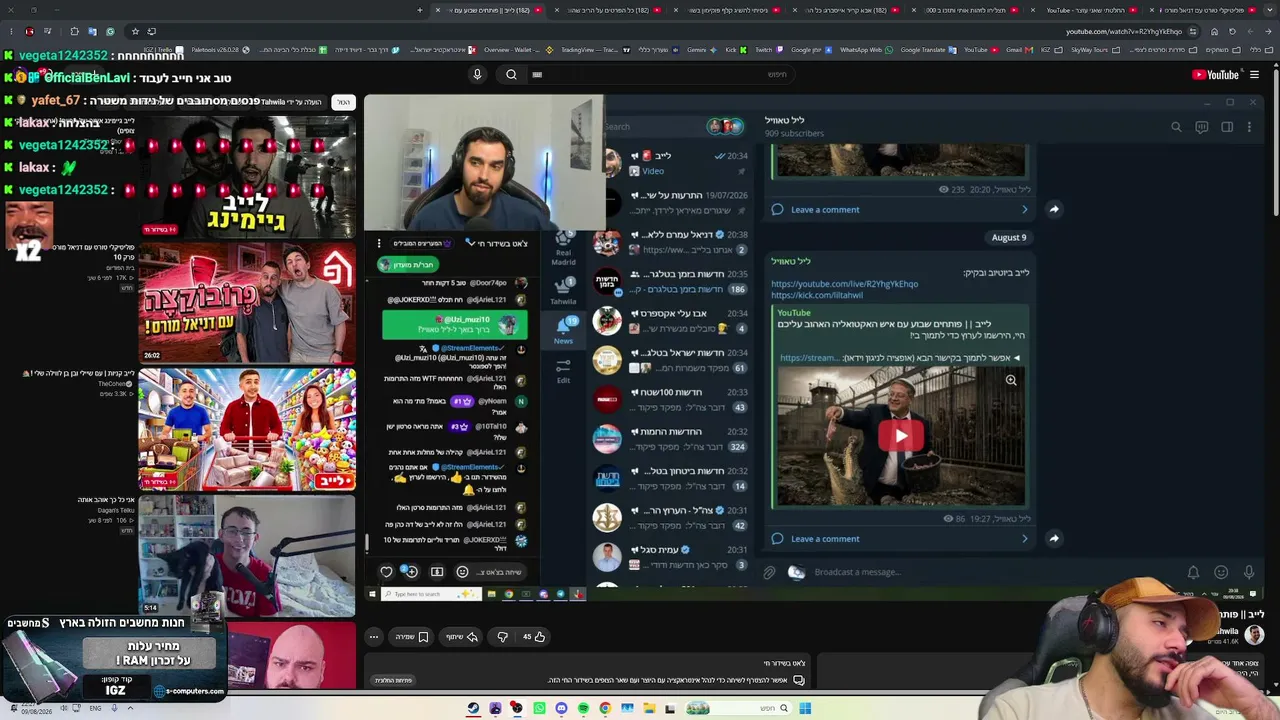Open File Explorer from the Windows taskbar
Viewport: 1280px width, 720px height.
click(x=649, y=708)
